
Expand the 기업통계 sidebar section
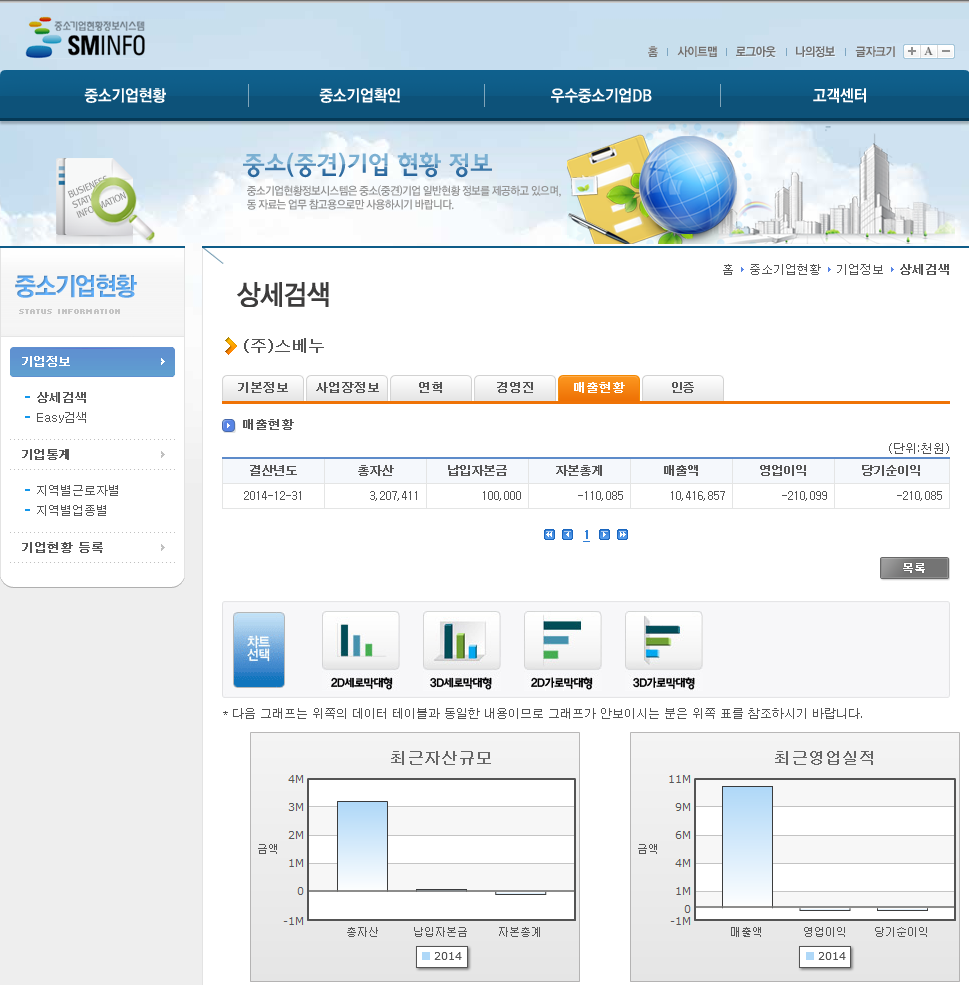point(92,455)
